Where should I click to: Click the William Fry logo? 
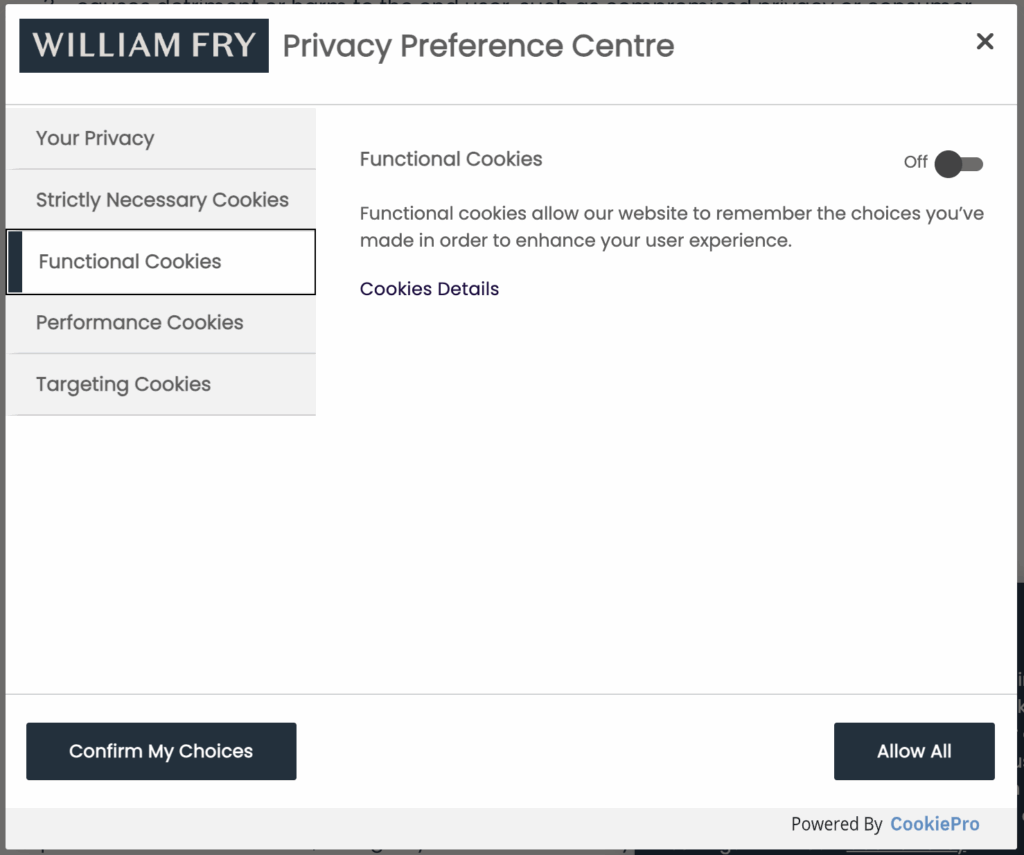143,45
